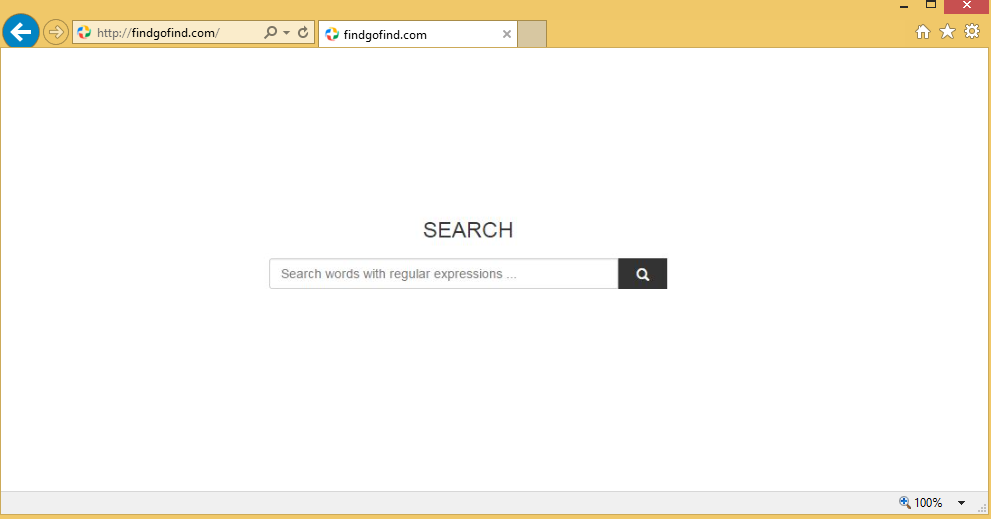Open a new blank tab

coord(532,35)
